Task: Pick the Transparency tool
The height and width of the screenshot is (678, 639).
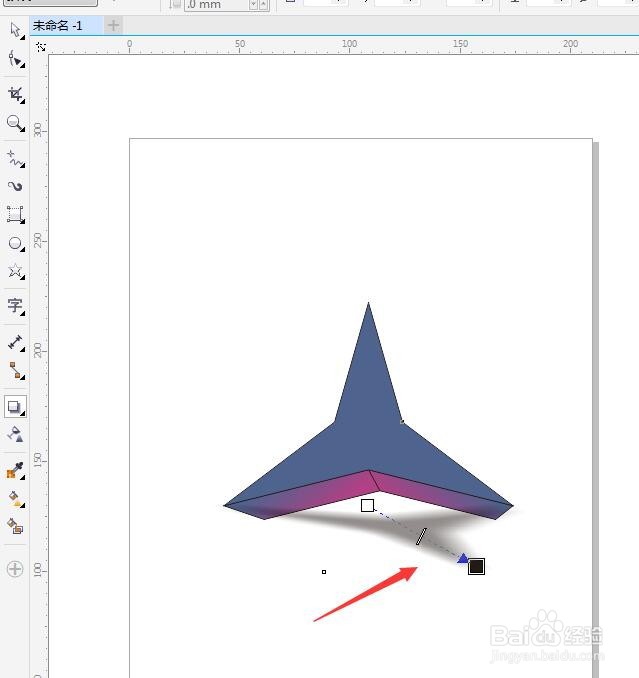Action: pos(16,435)
